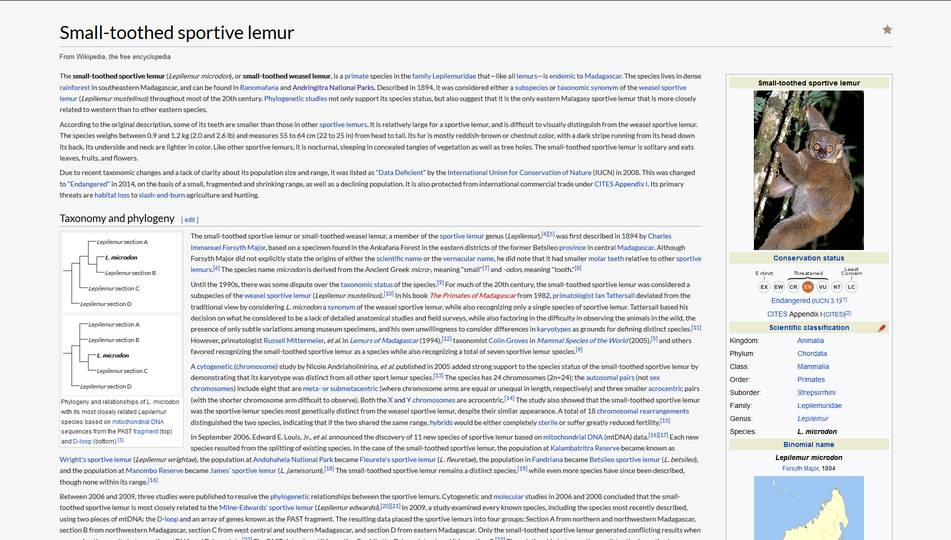
Task: Open the 'primate' link in the intro
Action: coord(357,76)
